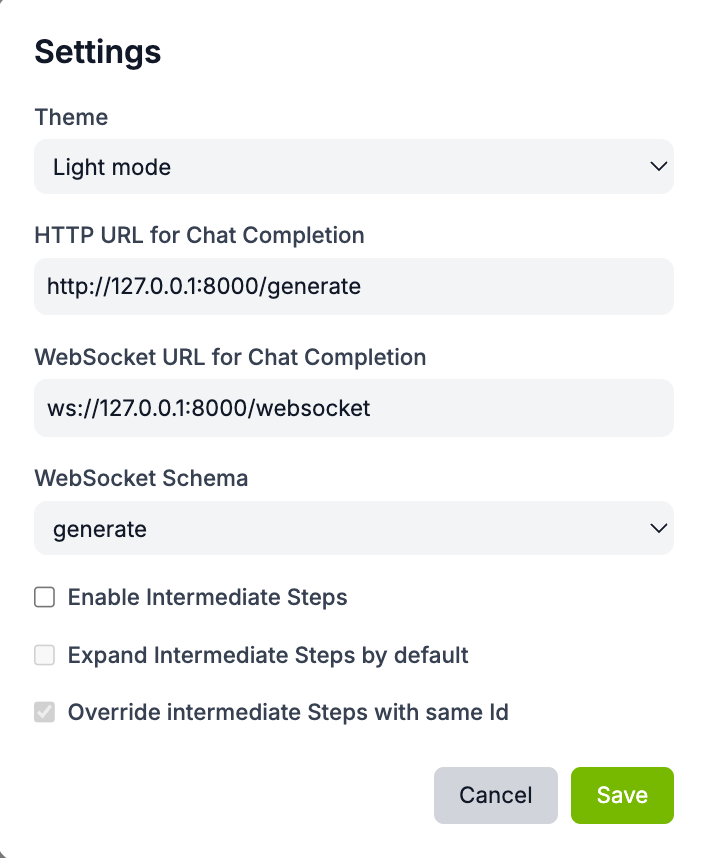
Task: Save the settings with the Save button
Action: pyautogui.click(x=622, y=795)
